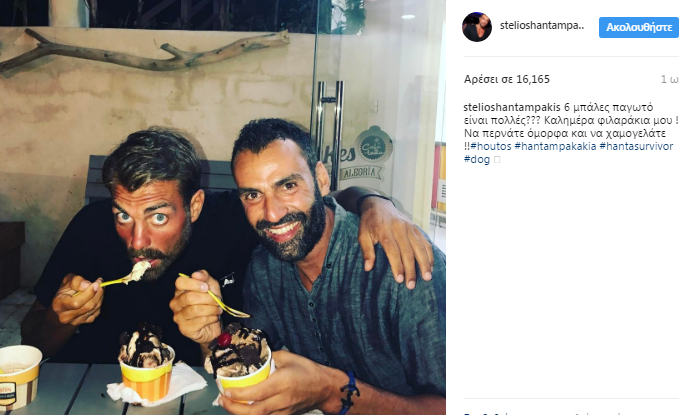Open the stelioshantampakis profile avatar
Image resolution: width=687 pixels, height=415 pixels.
(477, 27)
